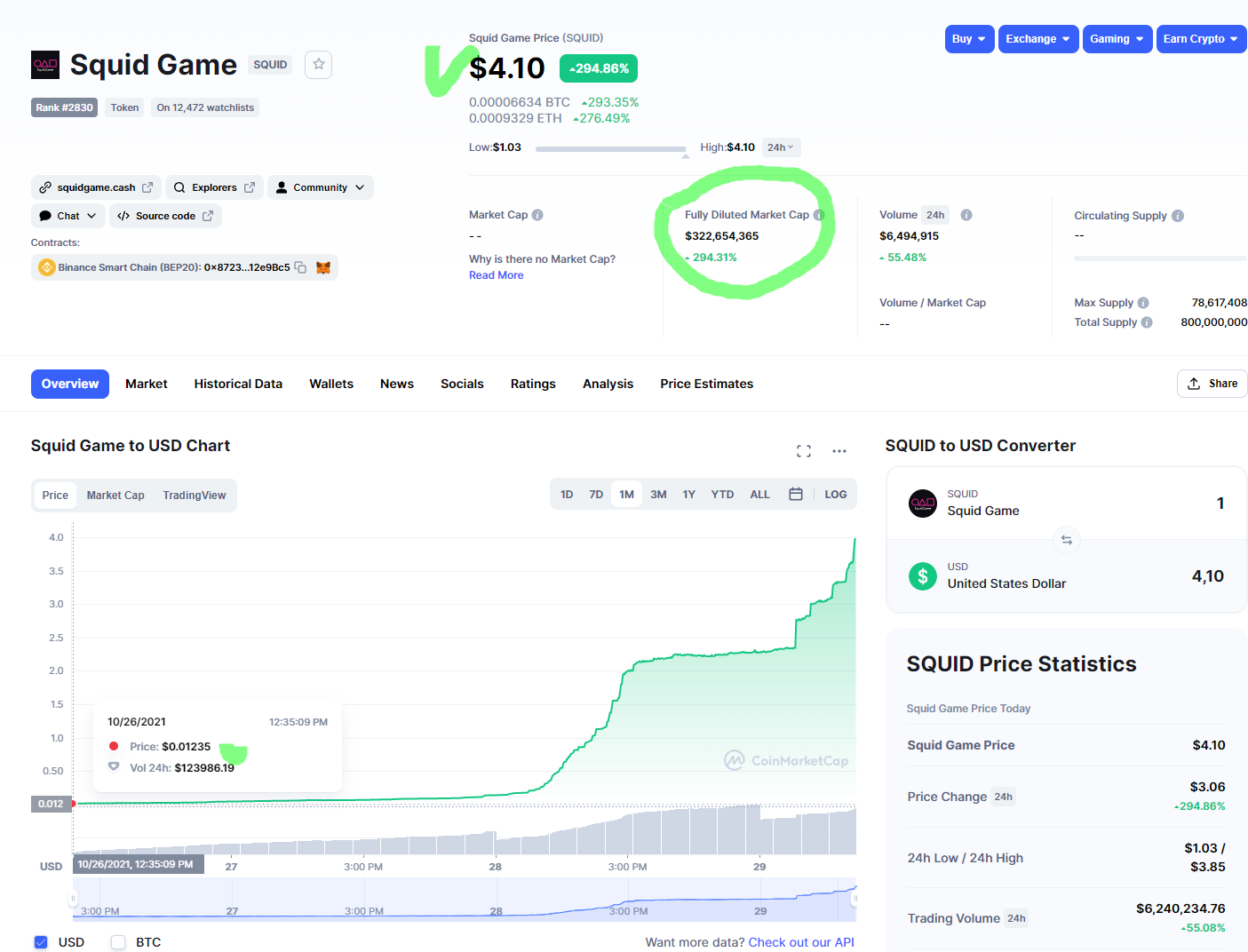
Task: Open the Analysis tab
Action: 608,384
